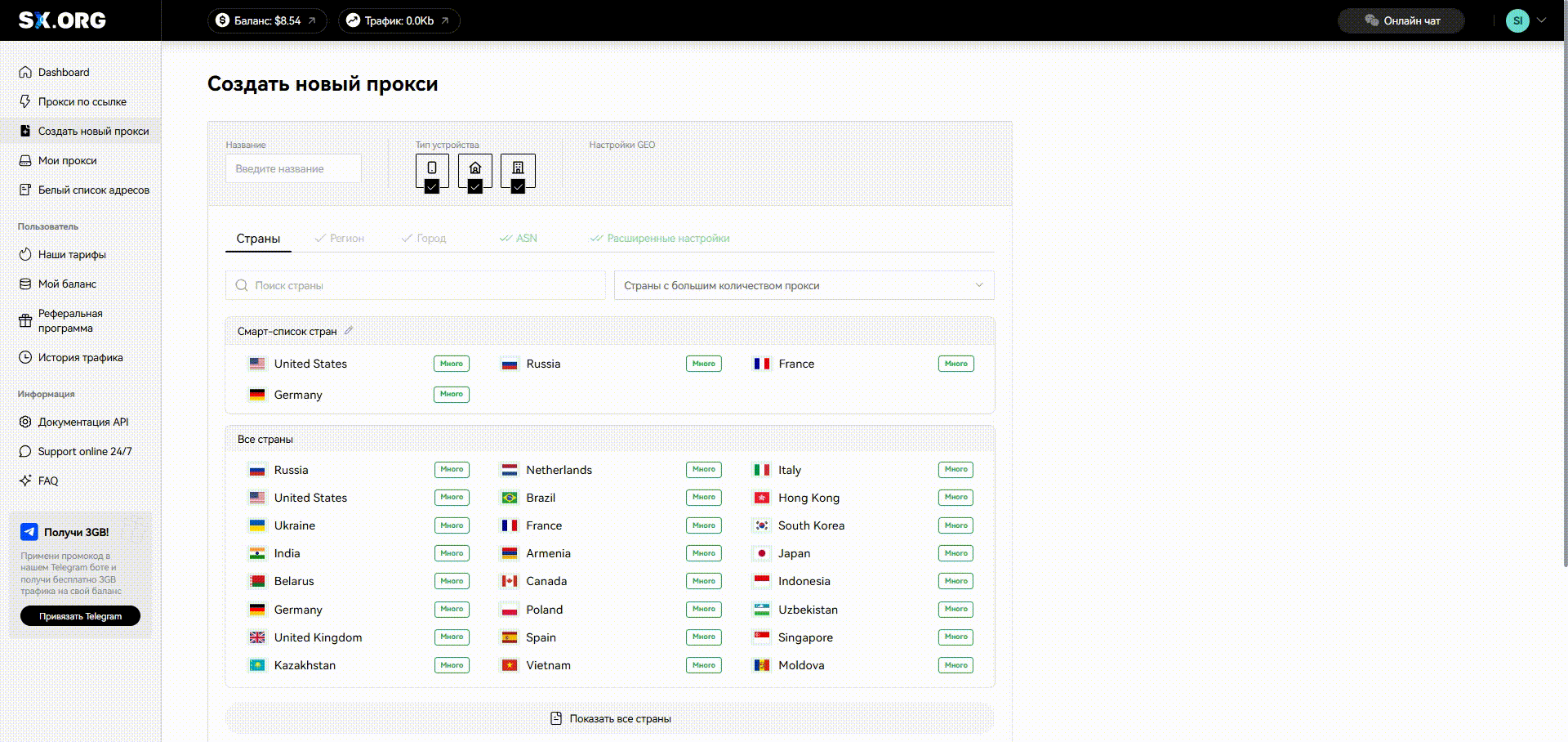Open the Dashboard sidebar item
The height and width of the screenshot is (742, 1568).
point(64,72)
